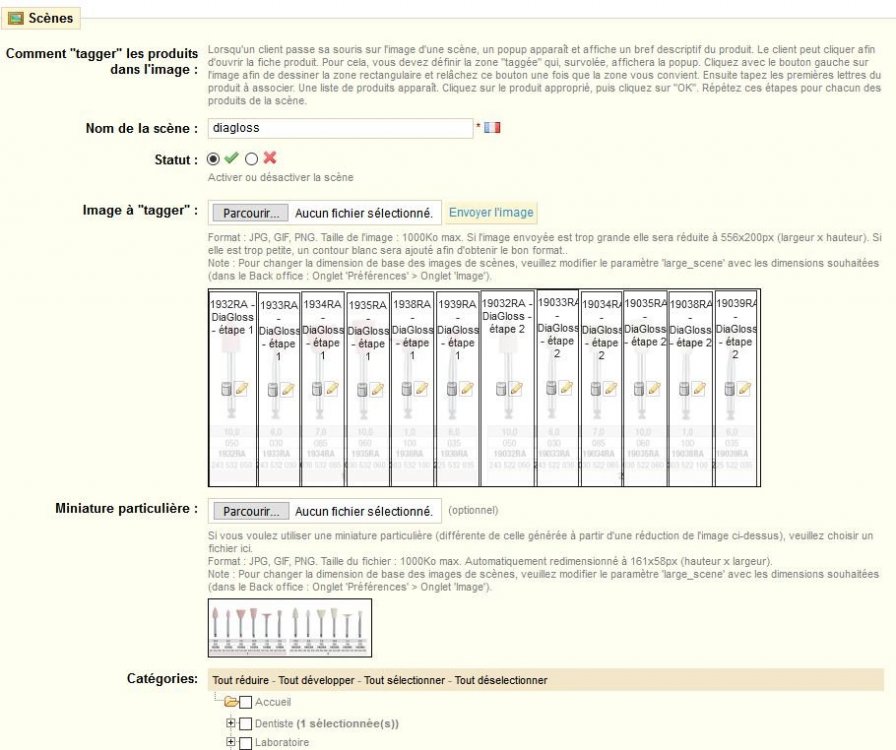Screen dimensions: 896x750
Task: Delete the 19034RA tagged zone
Action: [595, 389]
